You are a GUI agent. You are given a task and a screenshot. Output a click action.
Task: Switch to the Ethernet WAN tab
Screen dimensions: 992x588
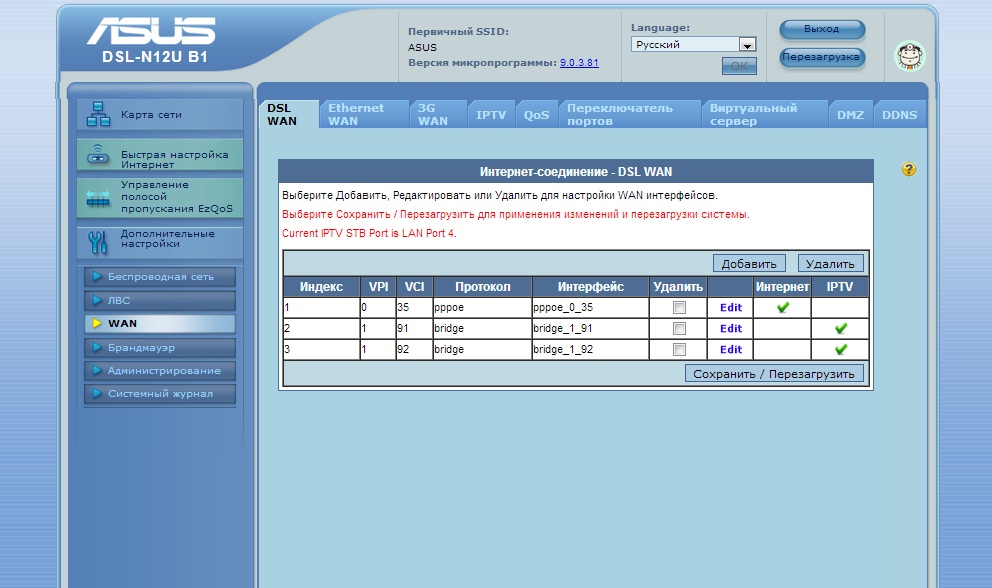click(356, 114)
